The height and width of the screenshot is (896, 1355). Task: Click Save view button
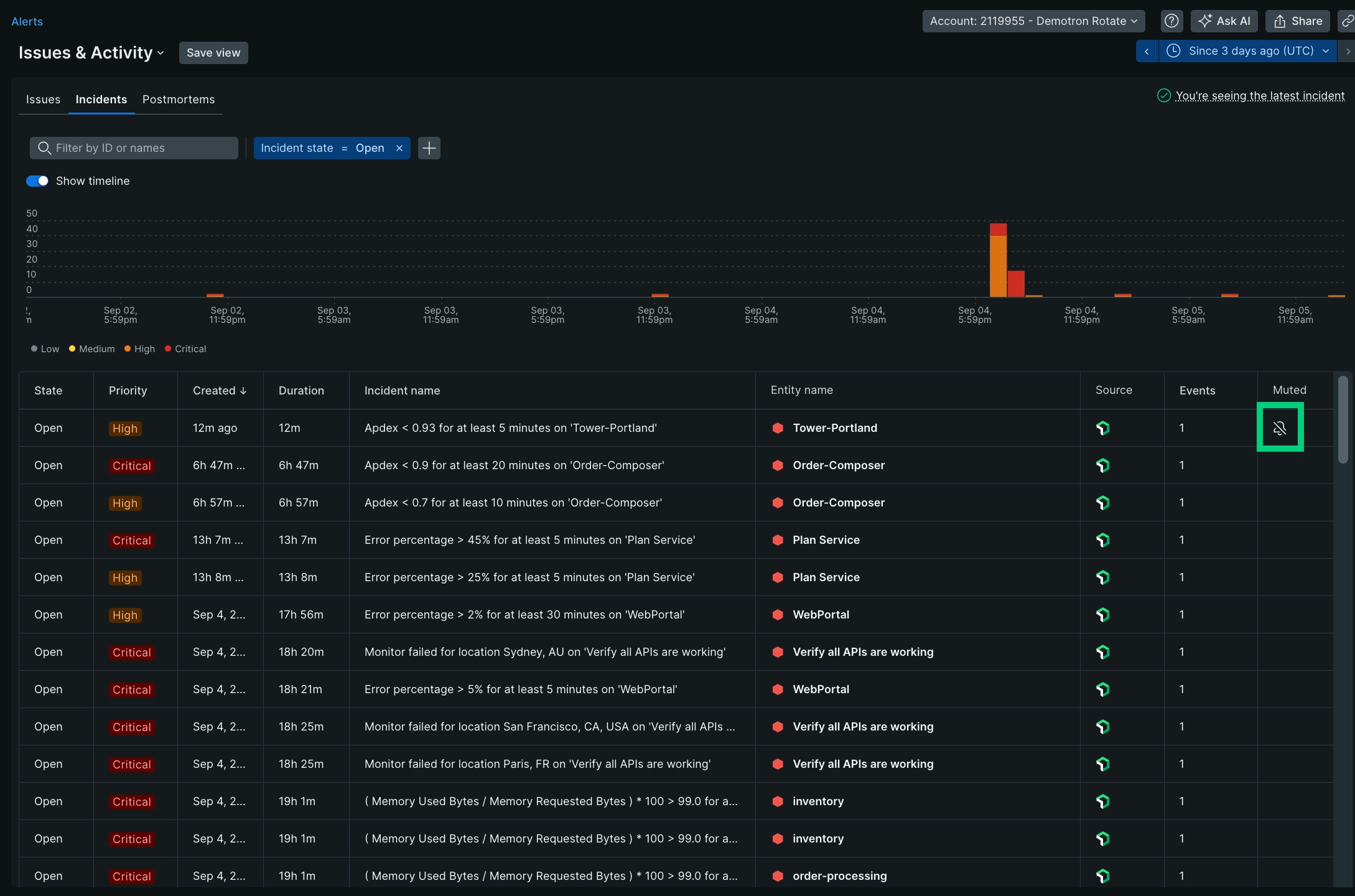coord(213,52)
